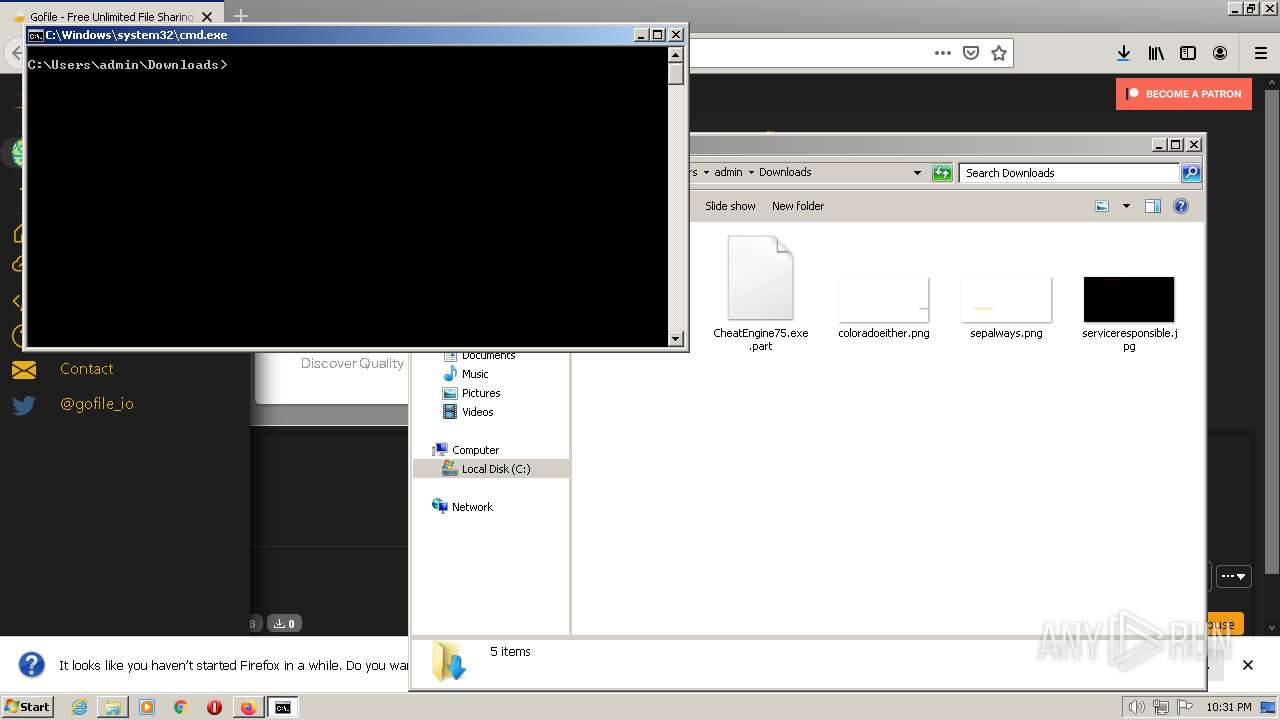
Task: Click taskbar clock 10:31 PM
Action: (x=1229, y=707)
